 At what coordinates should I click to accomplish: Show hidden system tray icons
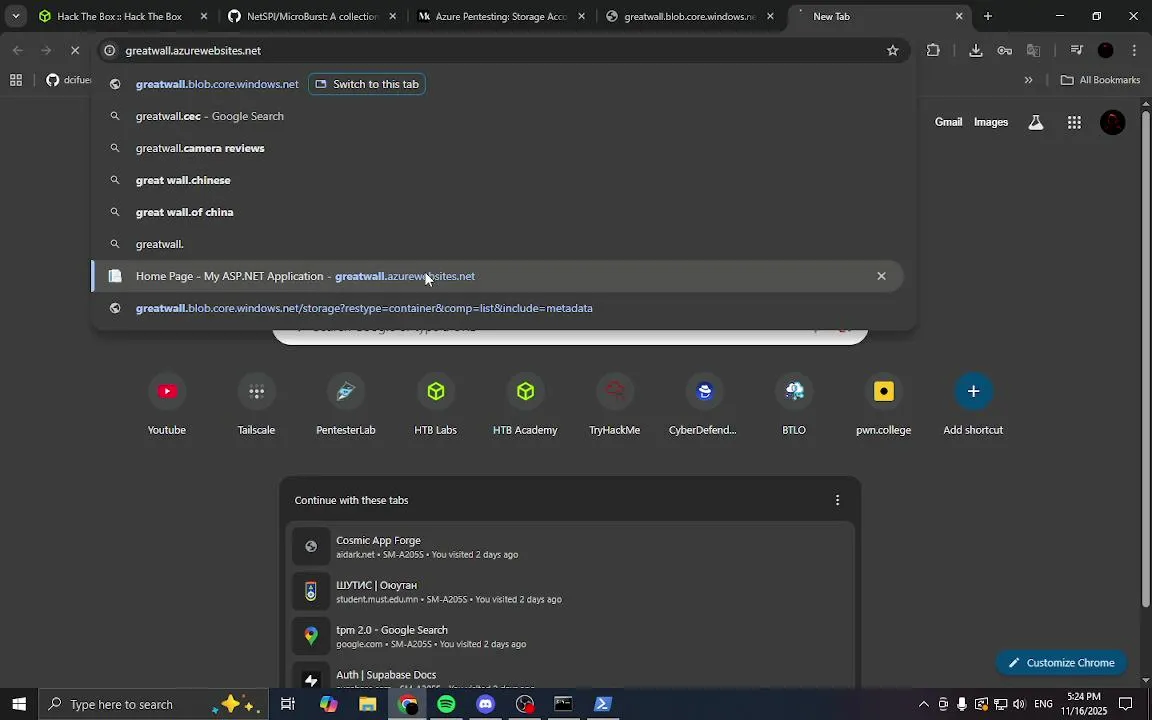point(924,704)
